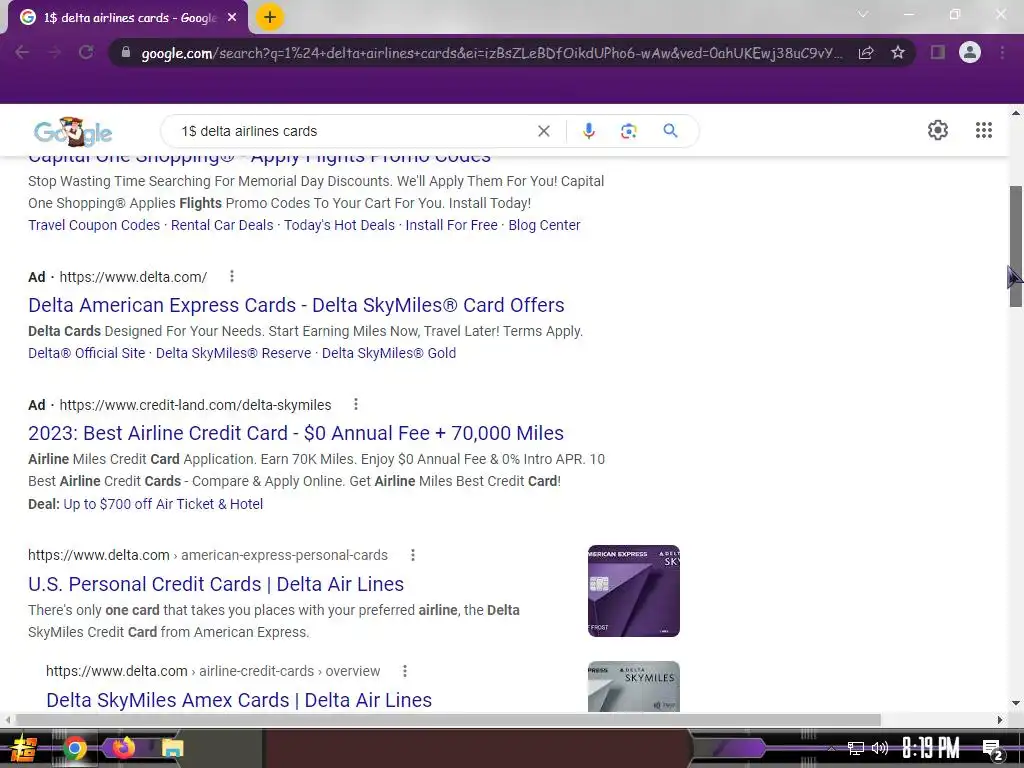Image resolution: width=1024 pixels, height=768 pixels.
Task: Clear the search query with X
Action: (543, 131)
